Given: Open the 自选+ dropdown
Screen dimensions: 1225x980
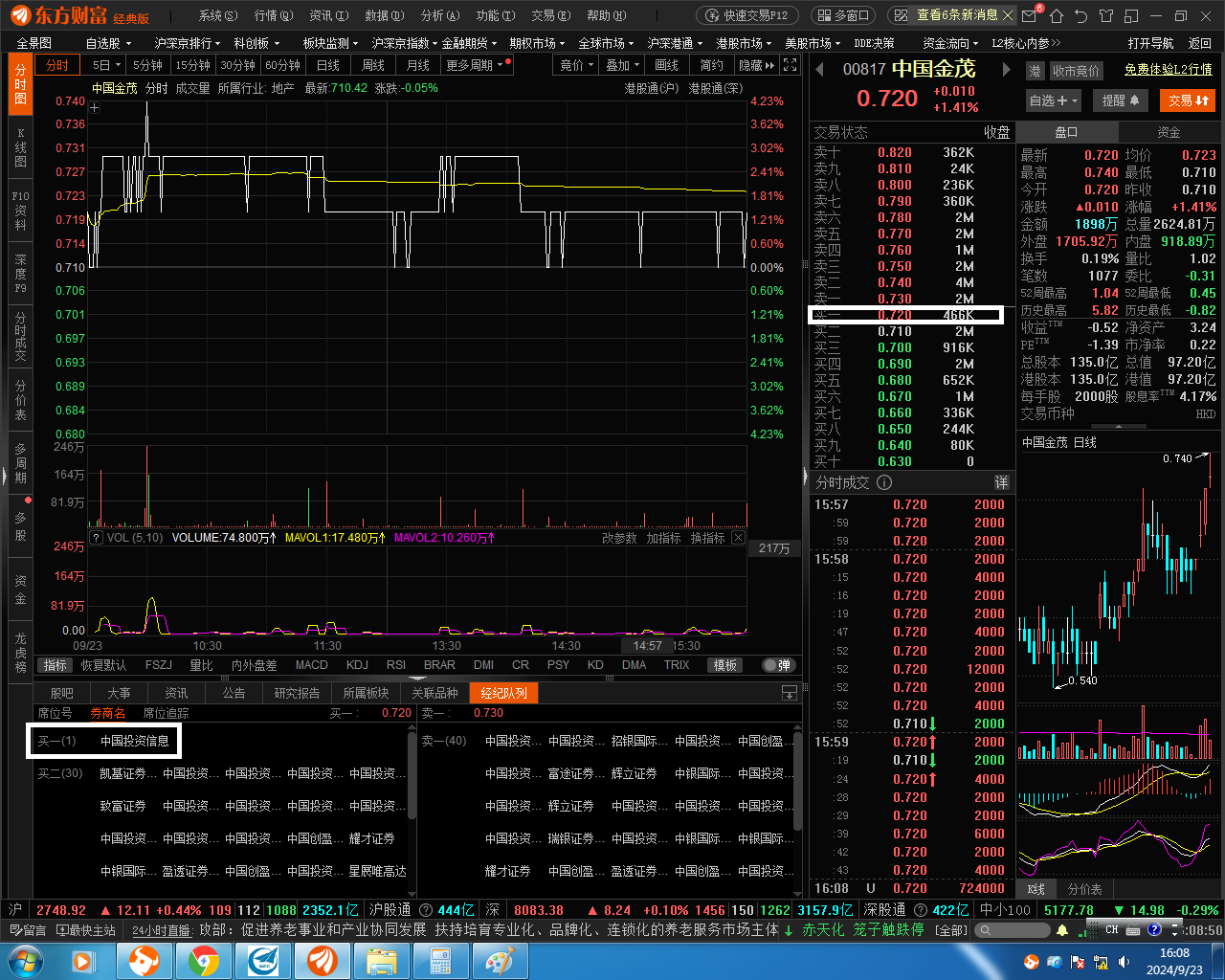Looking at the screenshot, I should [x=1054, y=100].
